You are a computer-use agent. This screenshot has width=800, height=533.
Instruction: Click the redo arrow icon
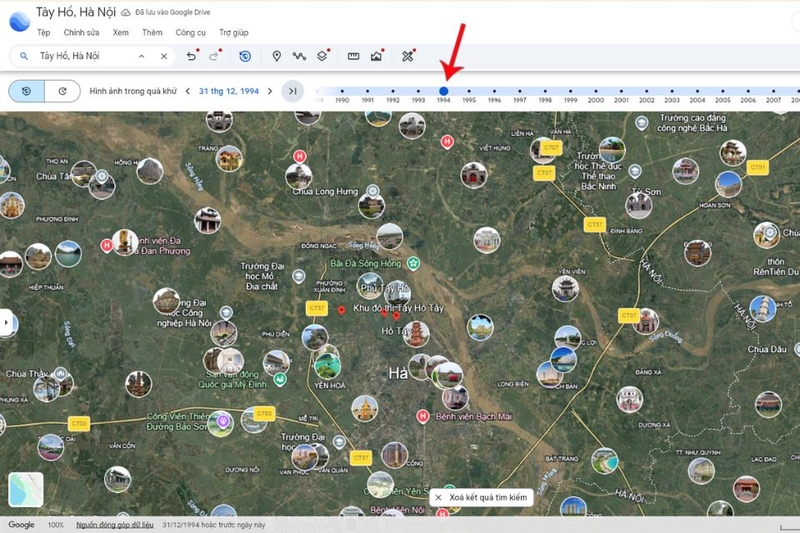click(214, 56)
